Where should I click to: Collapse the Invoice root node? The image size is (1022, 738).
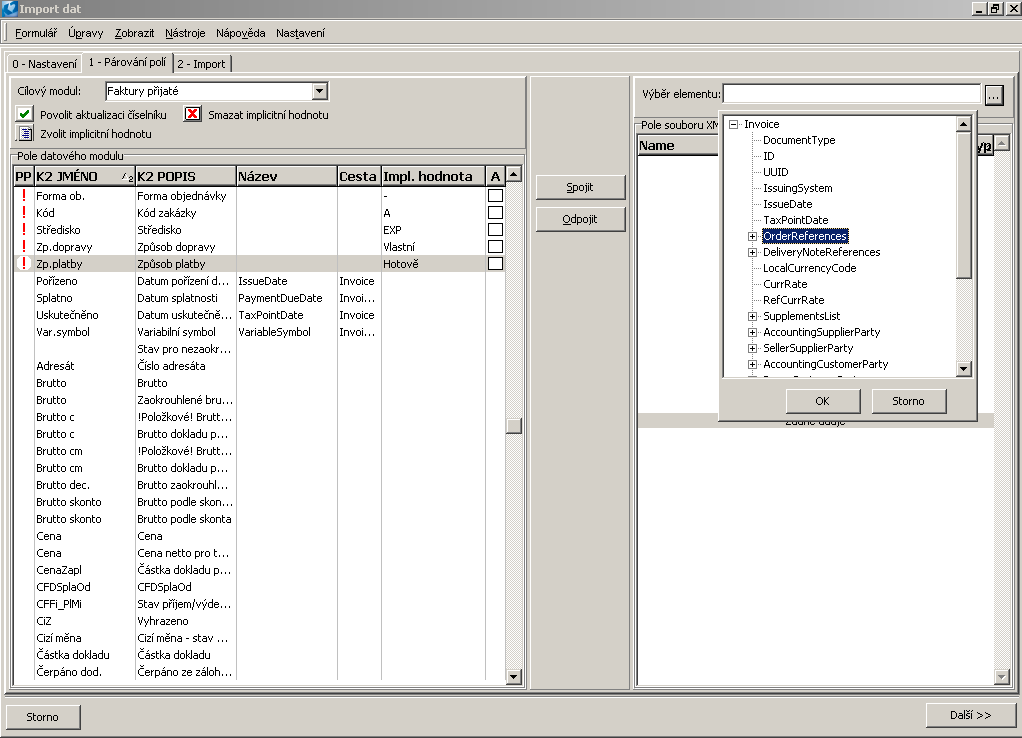tap(734, 124)
